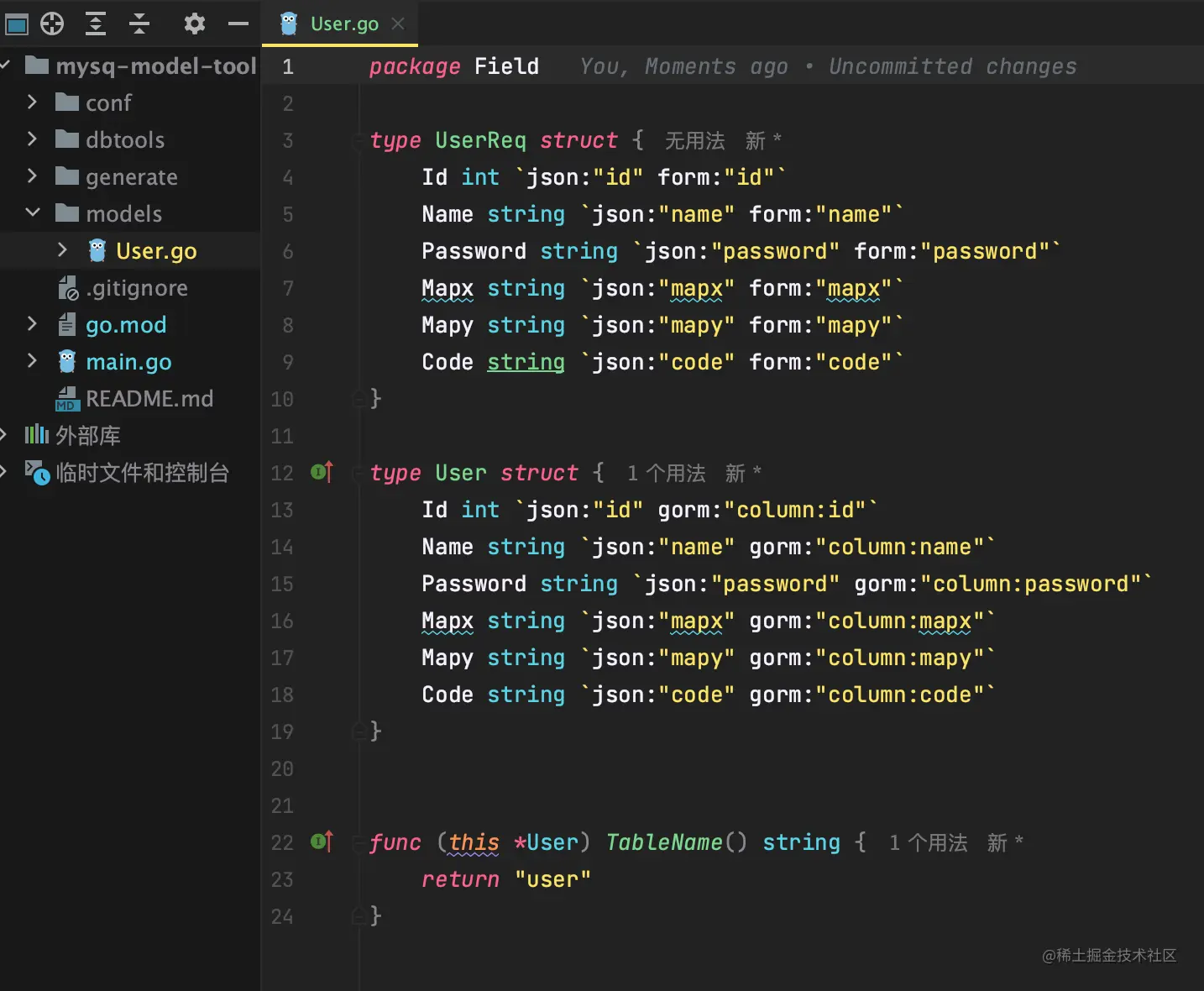Click the 新 * author hint on type User

pos(744,473)
